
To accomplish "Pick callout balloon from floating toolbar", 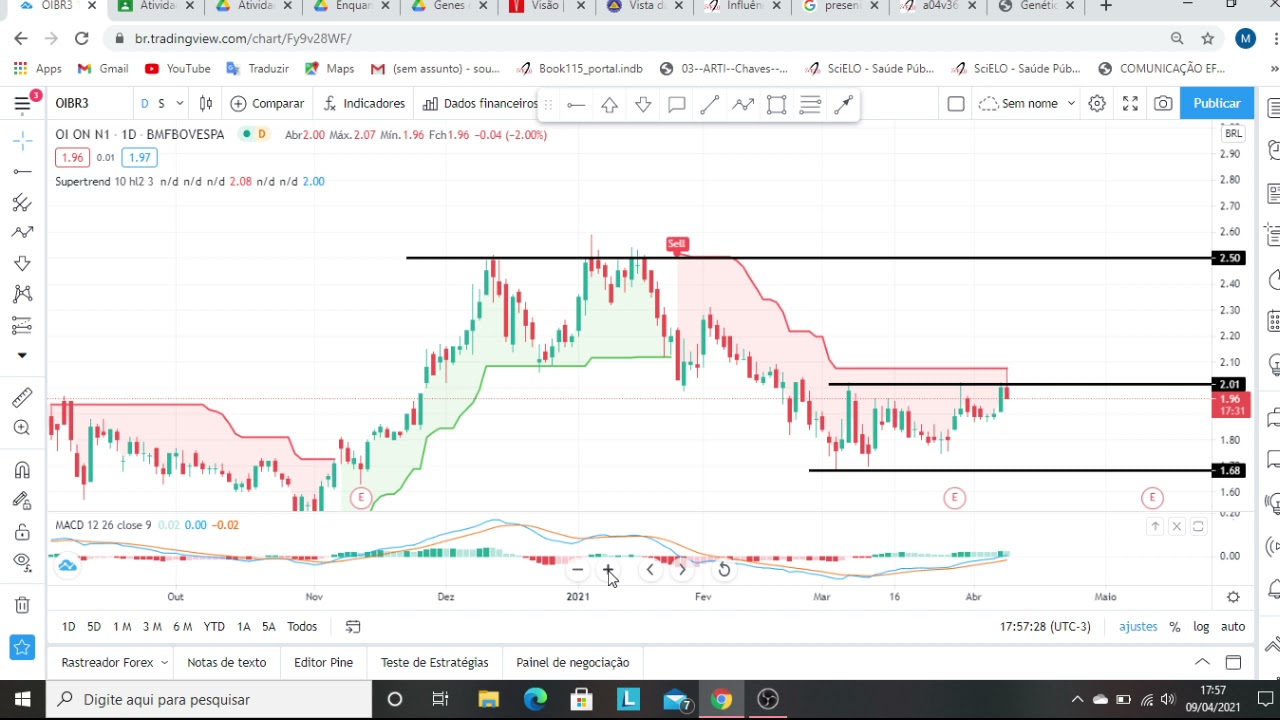I will tap(676, 104).
